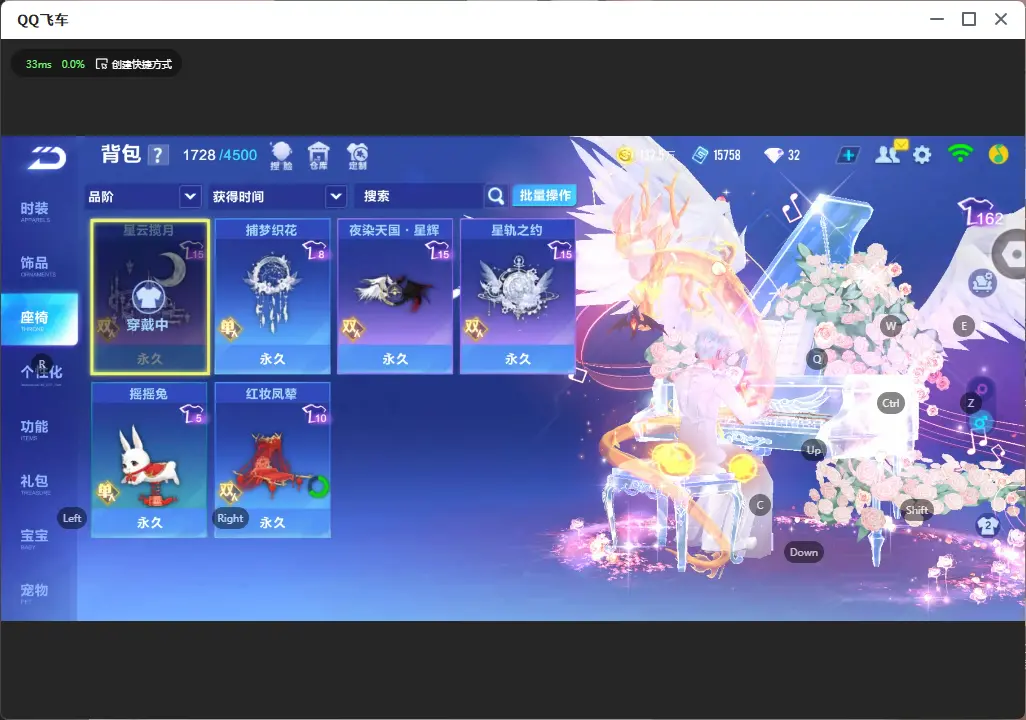Click the 1728/4500 capacity counter
Viewport: 1026px width, 720px height.
(220, 155)
